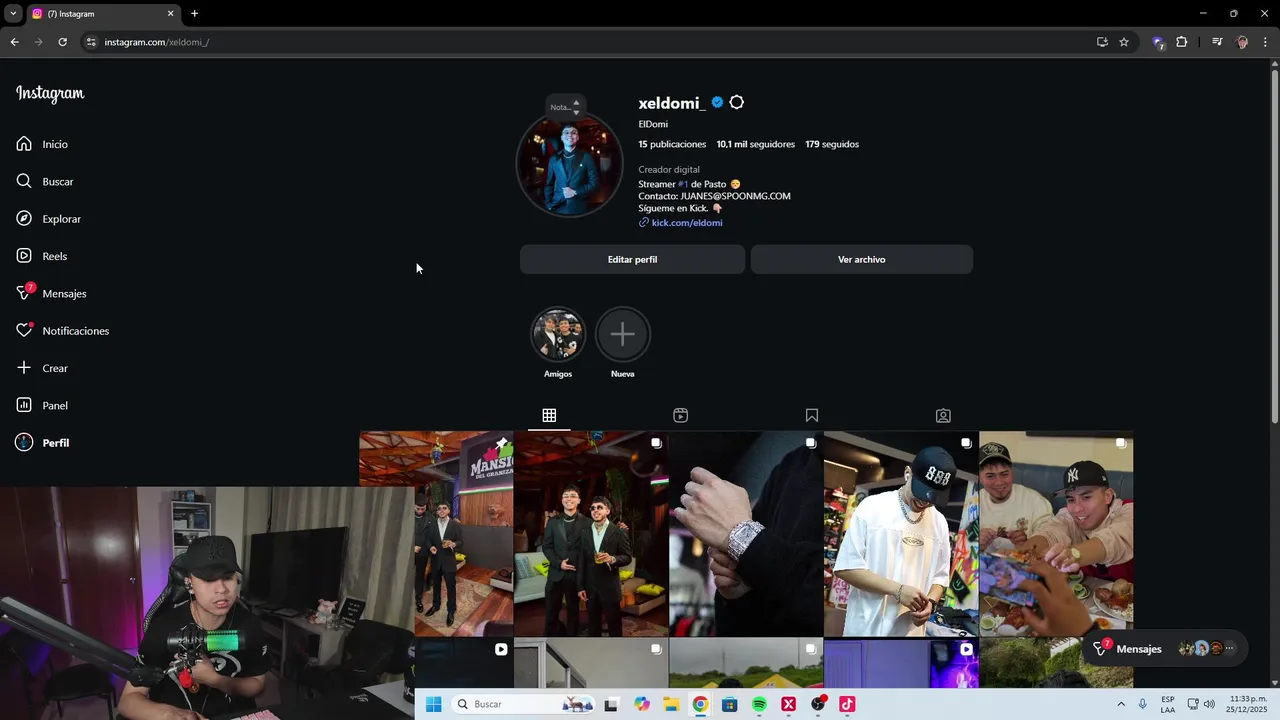
Task: Close the Instagram browser tab
Action: pos(170,14)
